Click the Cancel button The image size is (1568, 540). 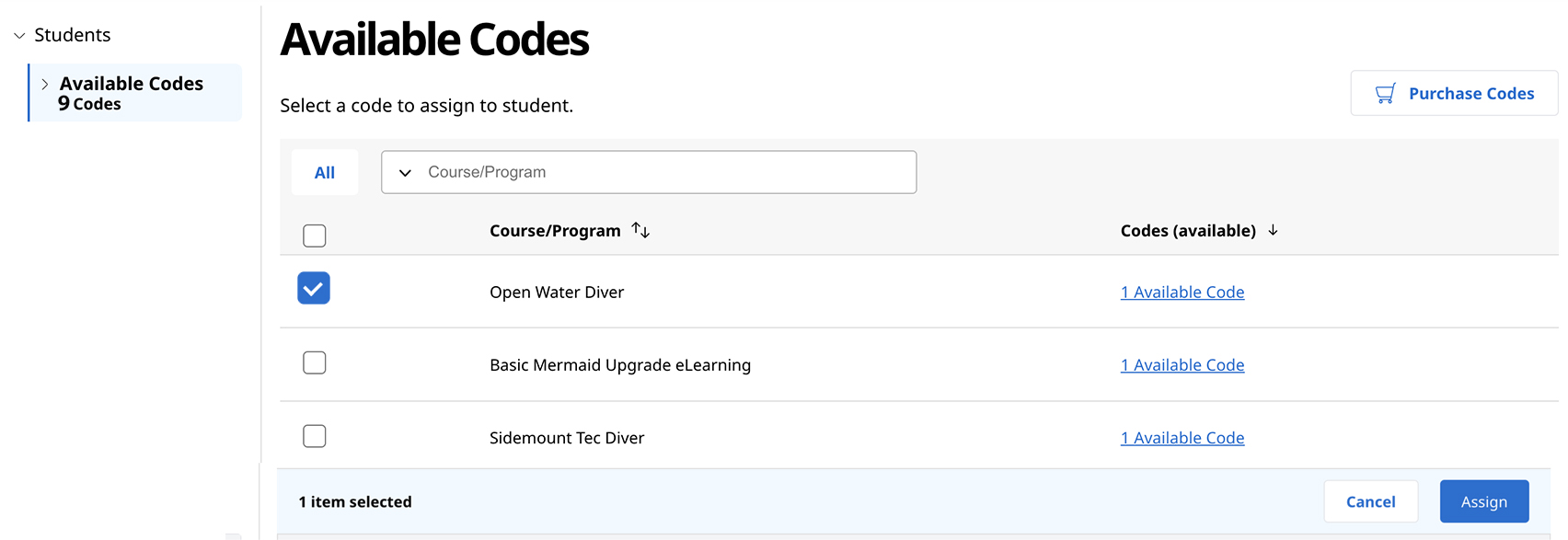(1370, 501)
